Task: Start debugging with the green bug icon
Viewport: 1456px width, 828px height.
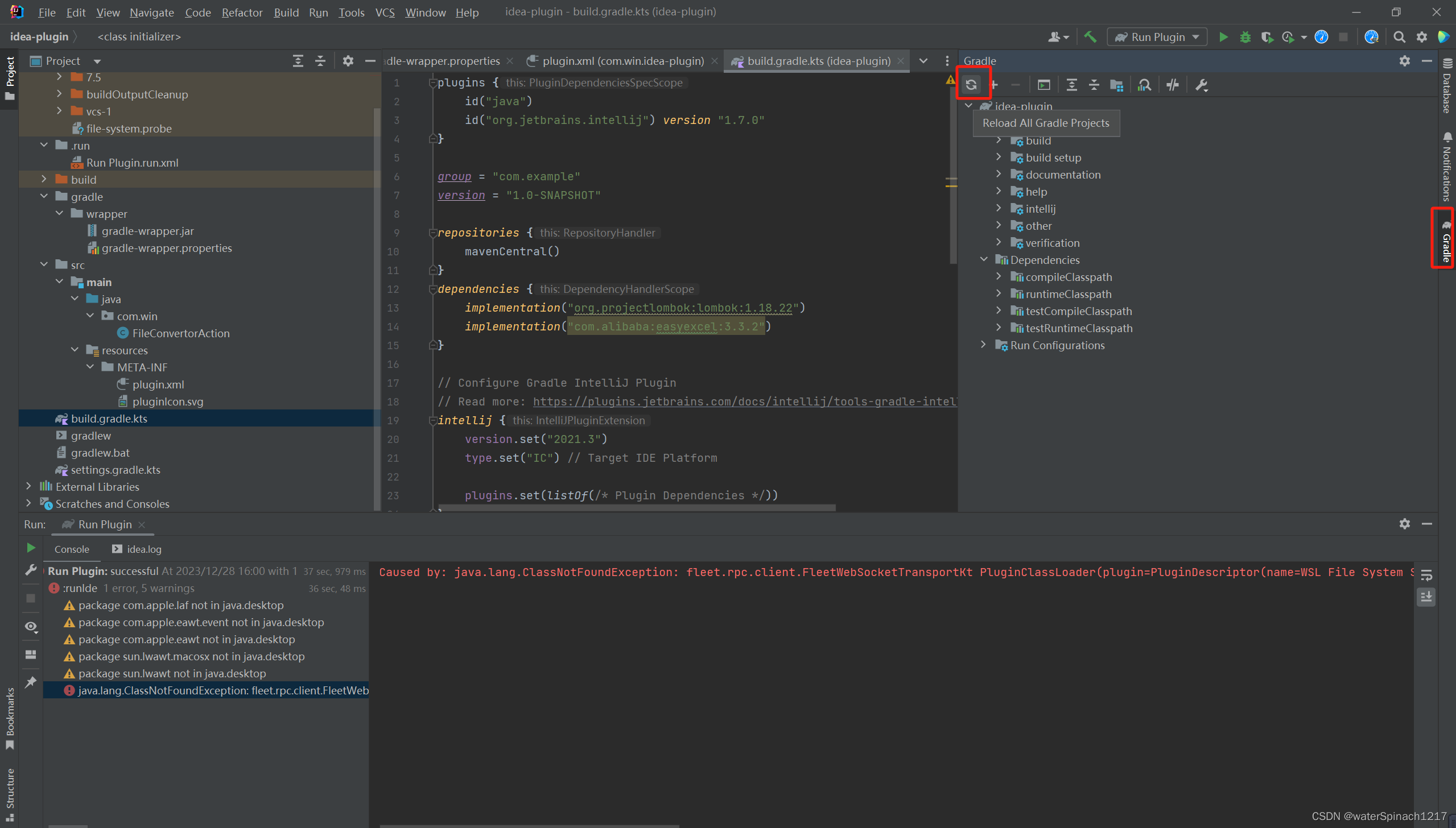Action: click(x=1245, y=37)
